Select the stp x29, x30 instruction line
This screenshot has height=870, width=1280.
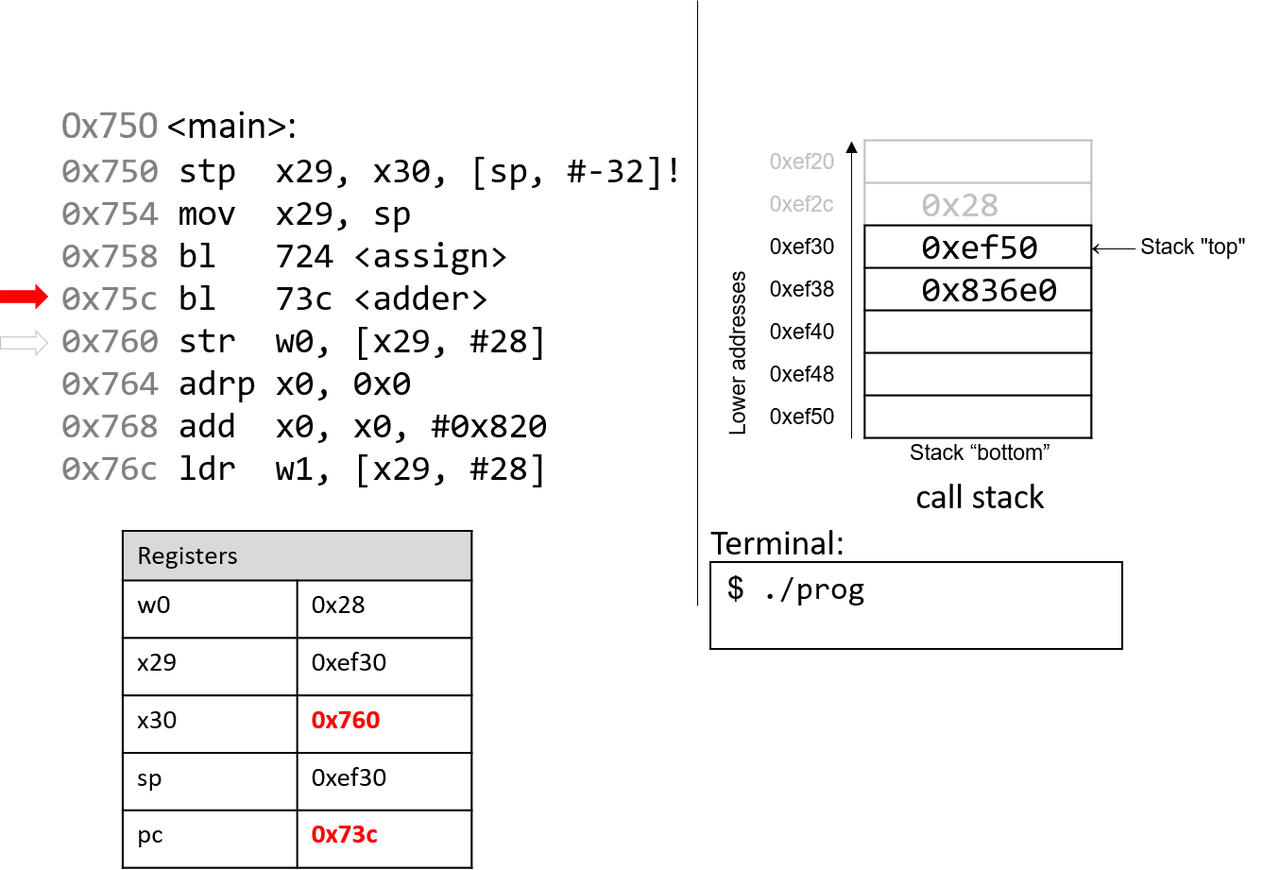[430, 171]
